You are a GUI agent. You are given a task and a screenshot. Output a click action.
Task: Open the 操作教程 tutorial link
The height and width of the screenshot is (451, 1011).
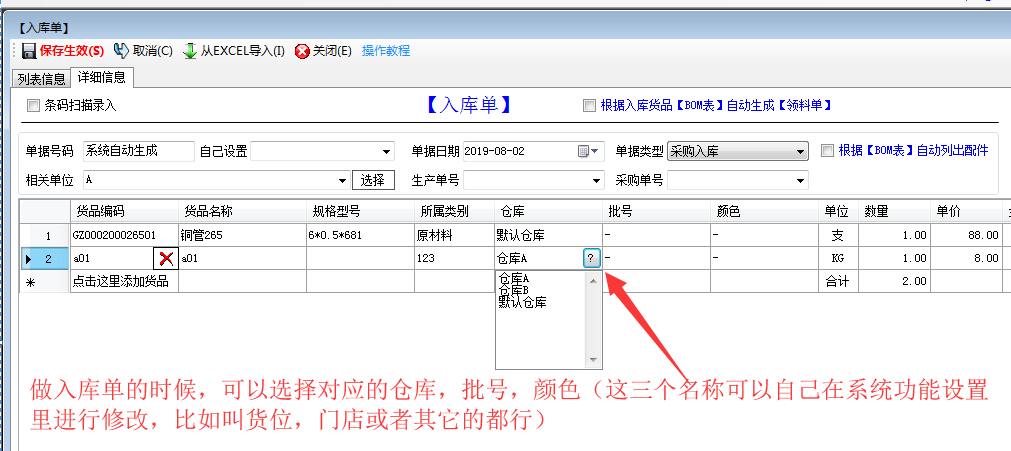pos(386,51)
